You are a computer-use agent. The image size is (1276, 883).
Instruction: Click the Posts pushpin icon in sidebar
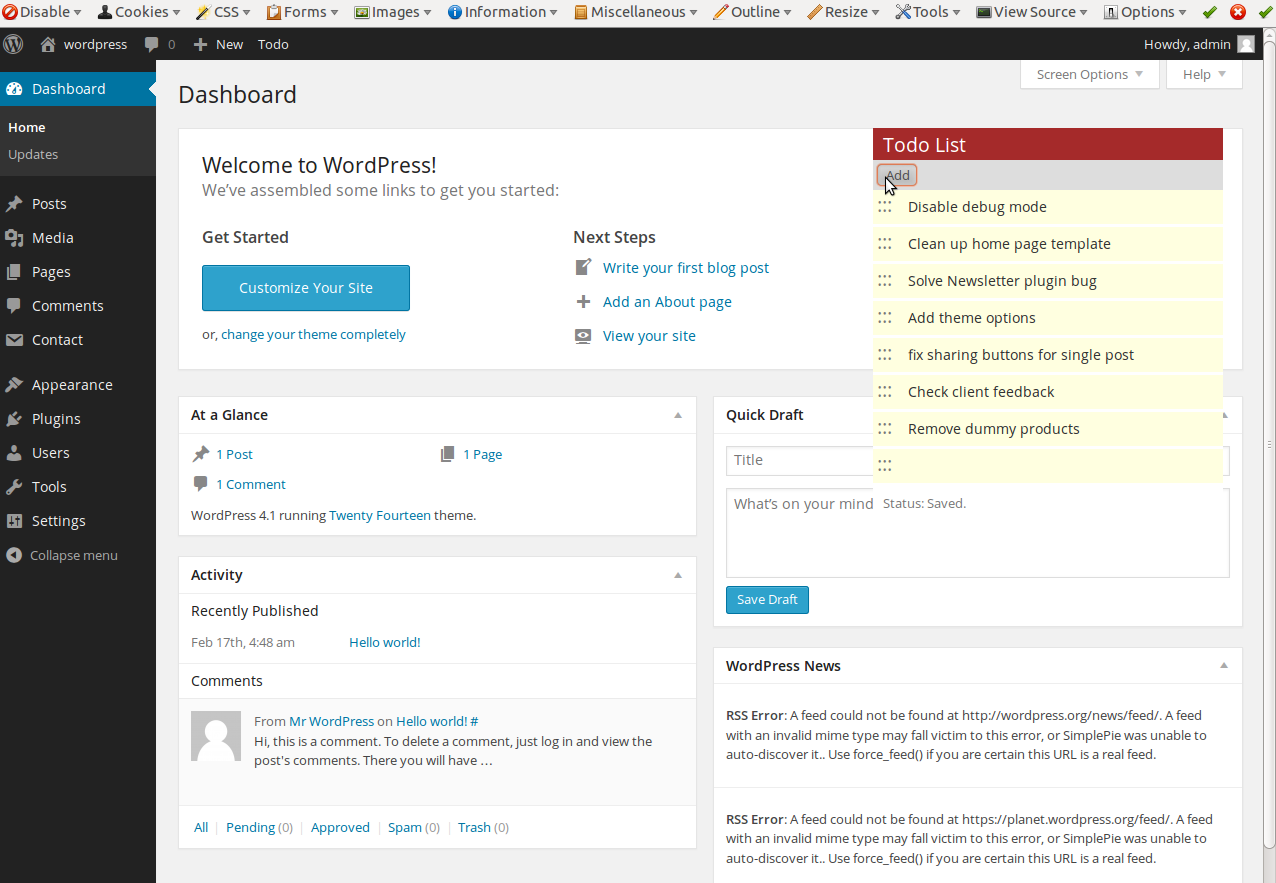(x=14, y=204)
